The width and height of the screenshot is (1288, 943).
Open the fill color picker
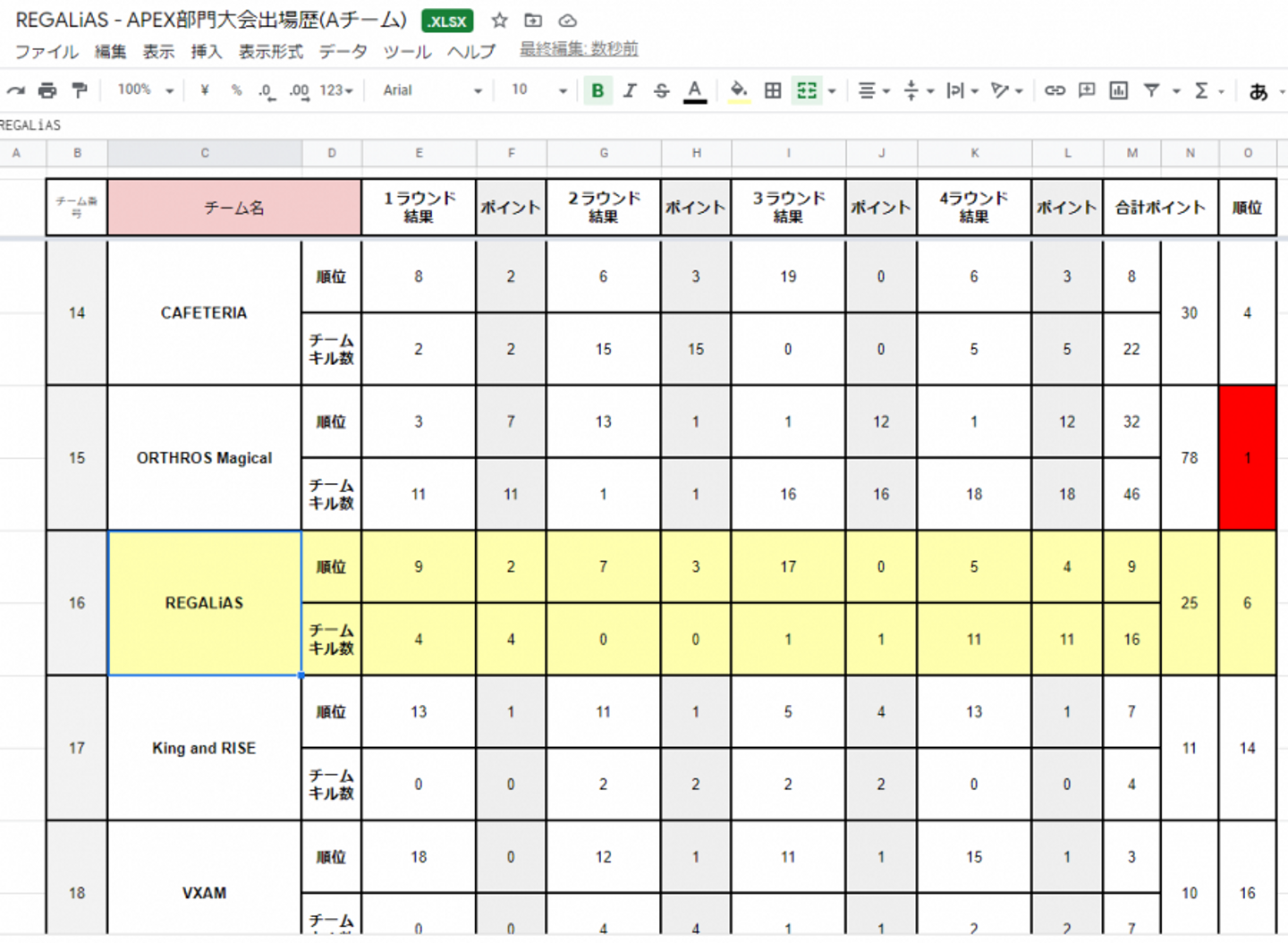739,90
